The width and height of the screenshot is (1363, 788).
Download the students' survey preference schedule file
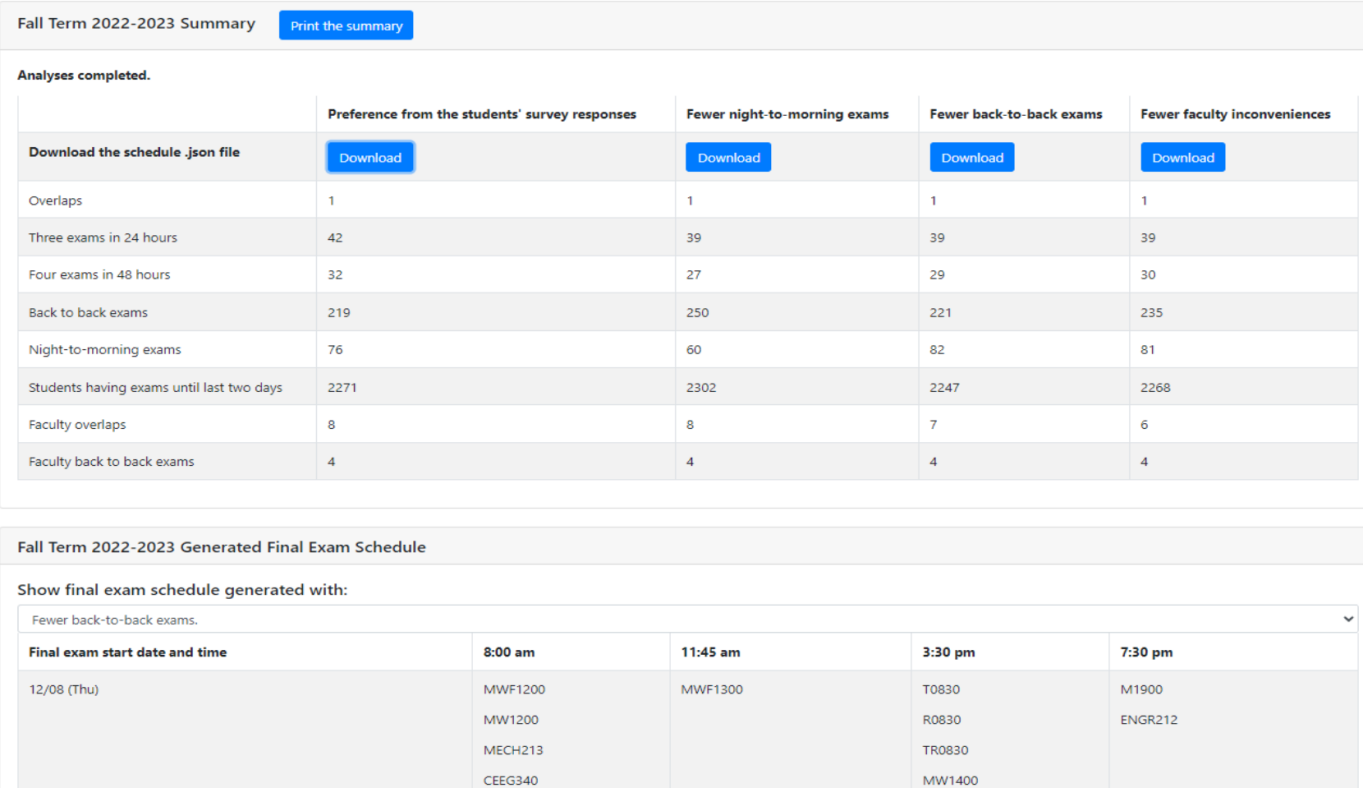click(370, 158)
